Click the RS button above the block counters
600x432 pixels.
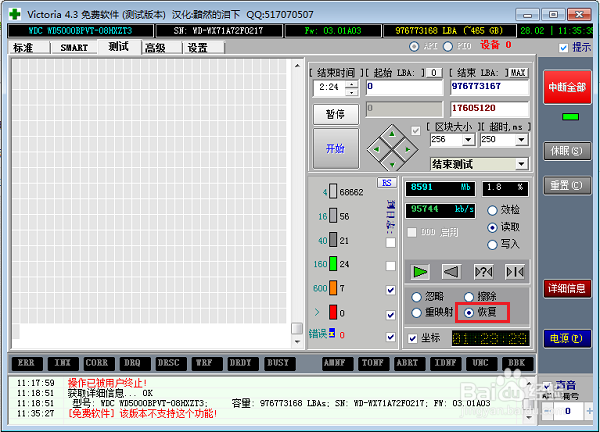pyautogui.click(x=387, y=183)
